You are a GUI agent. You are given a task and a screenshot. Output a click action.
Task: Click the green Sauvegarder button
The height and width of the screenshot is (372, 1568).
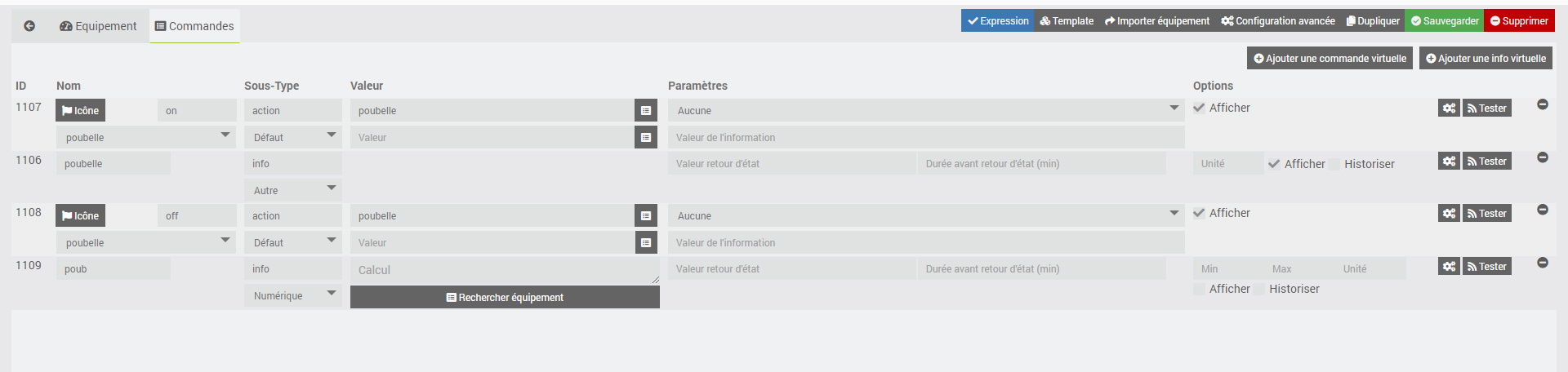coord(1444,21)
